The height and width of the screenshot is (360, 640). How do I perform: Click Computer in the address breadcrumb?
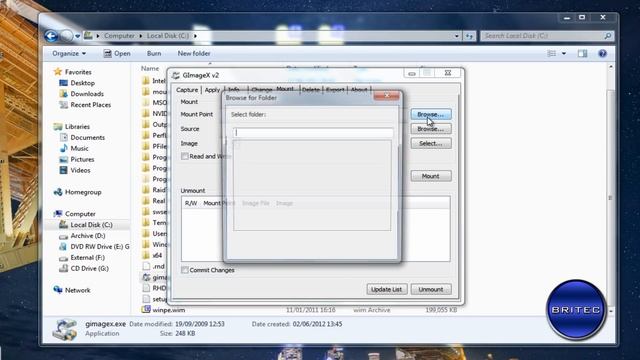tap(119, 36)
